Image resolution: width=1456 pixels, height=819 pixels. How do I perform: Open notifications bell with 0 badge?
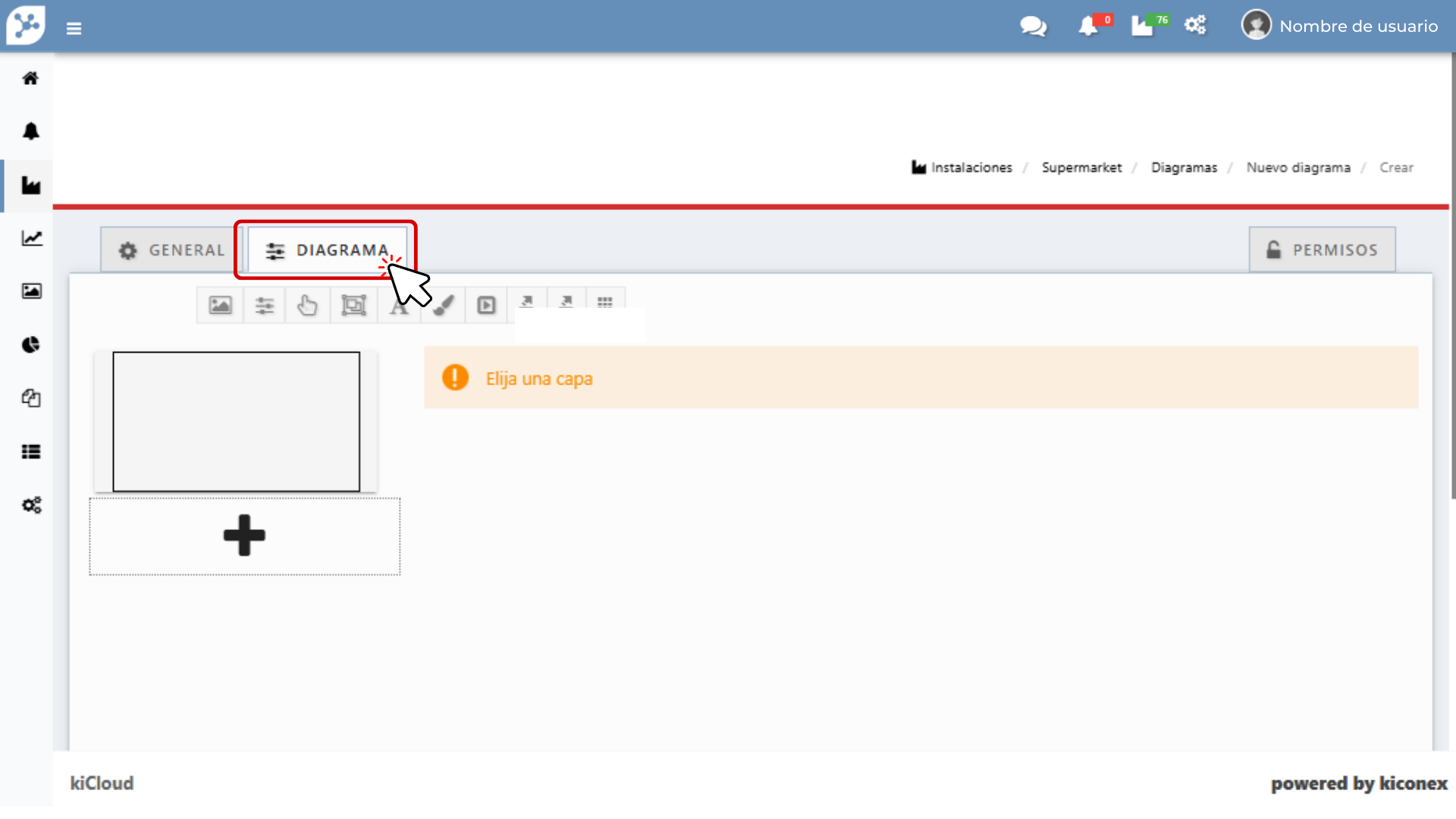pyautogui.click(x=1089, y=27)
